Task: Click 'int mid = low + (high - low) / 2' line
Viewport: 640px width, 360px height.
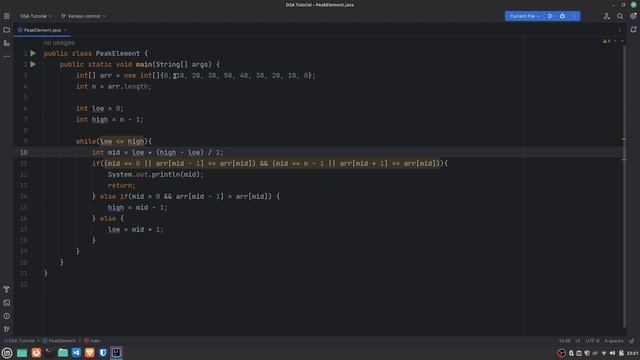Action: click(158, 153)
